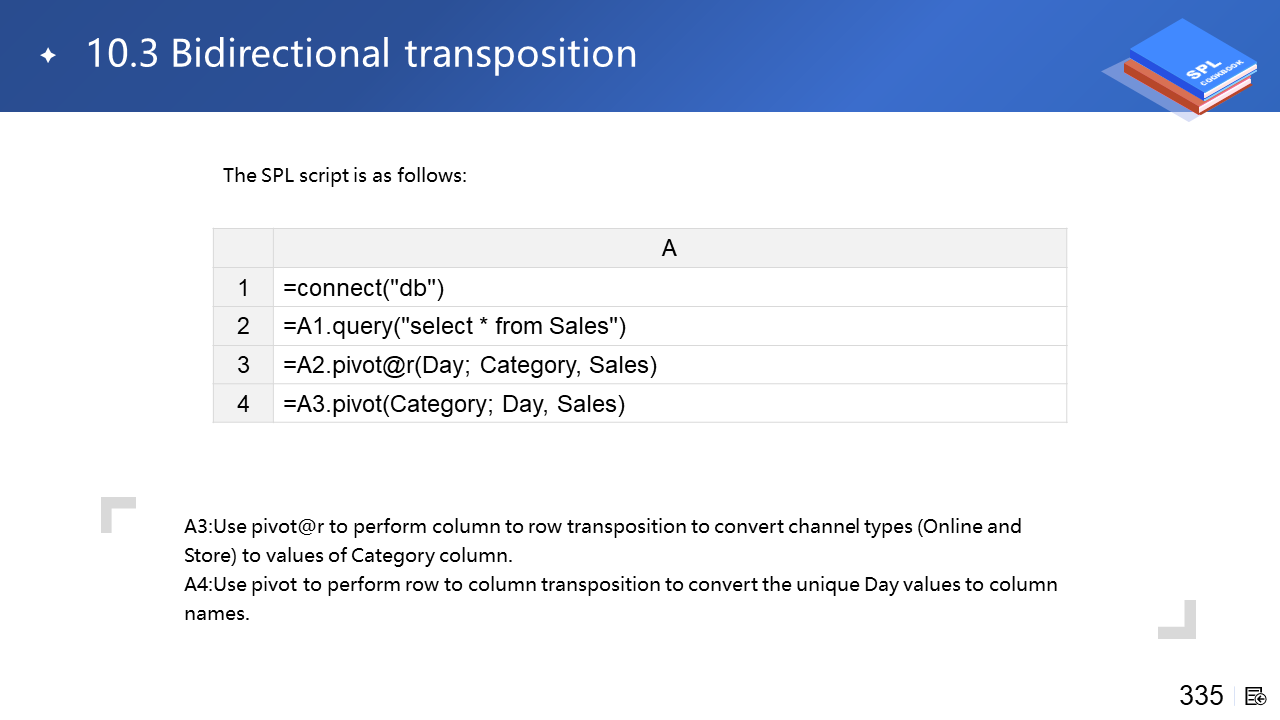The width and height of the screenshot is (1280, 720).
Task: Click the A4 pivot explanation paragraph
Action: (x=620, y=598)
